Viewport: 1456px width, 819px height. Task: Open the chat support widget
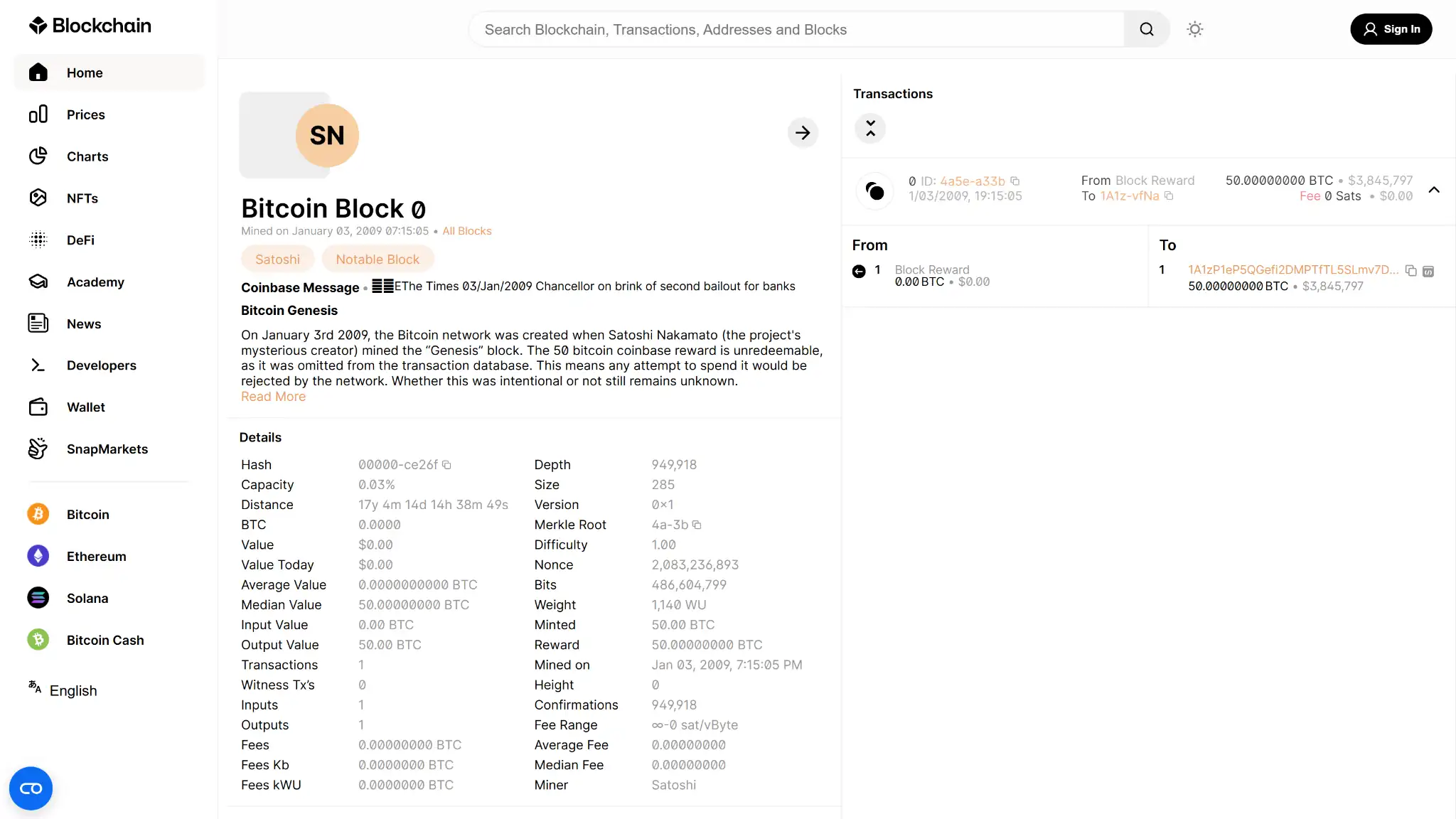coord(31,788)
